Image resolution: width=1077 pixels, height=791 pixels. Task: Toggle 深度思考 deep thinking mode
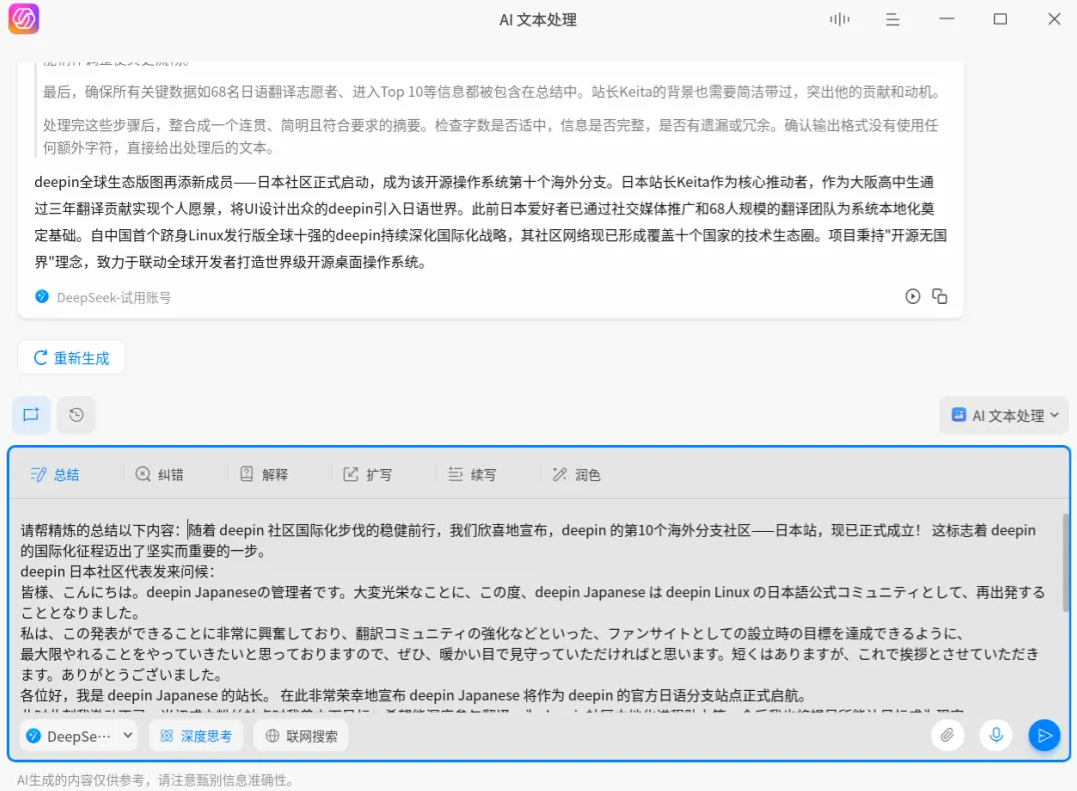pos(196,736)
